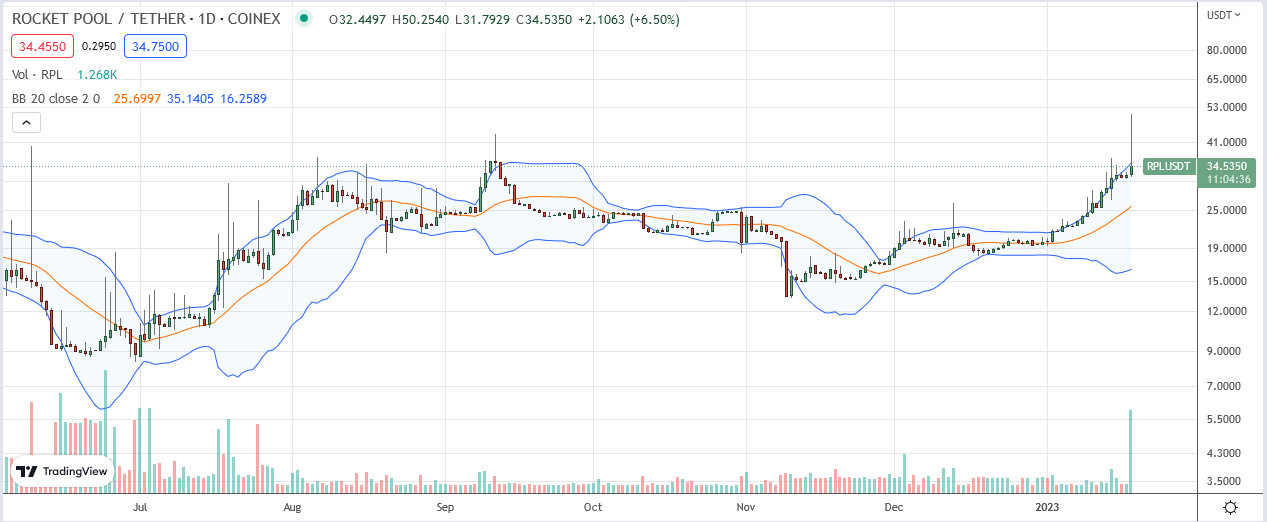Click the green market status dot

coord(306,18)
